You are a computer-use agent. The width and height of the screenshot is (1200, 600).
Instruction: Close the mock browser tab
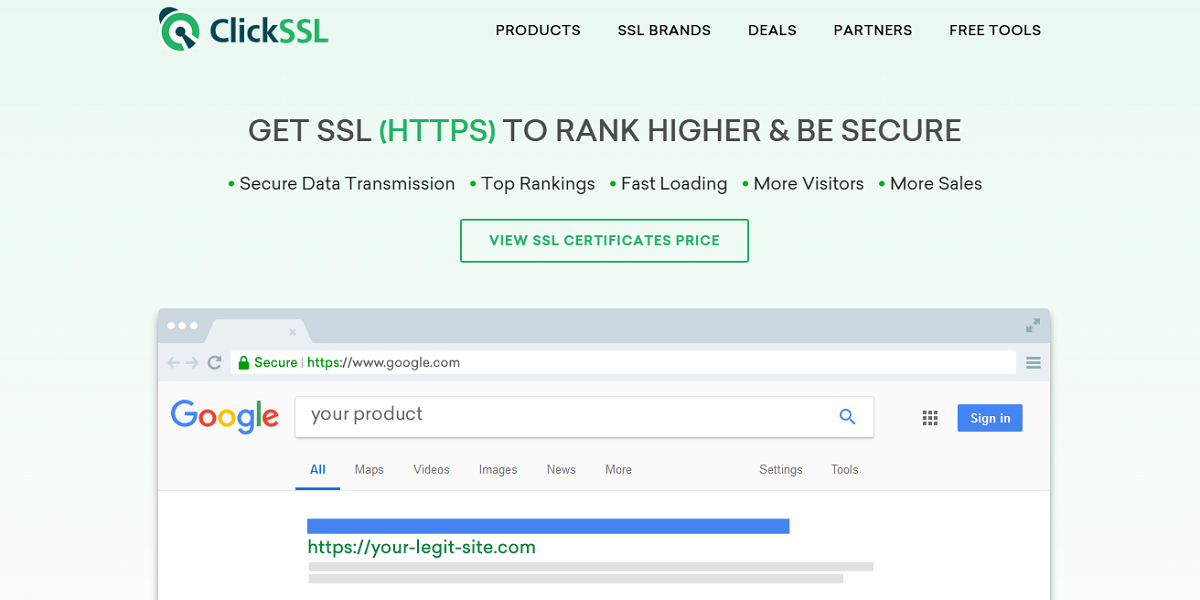292,332
